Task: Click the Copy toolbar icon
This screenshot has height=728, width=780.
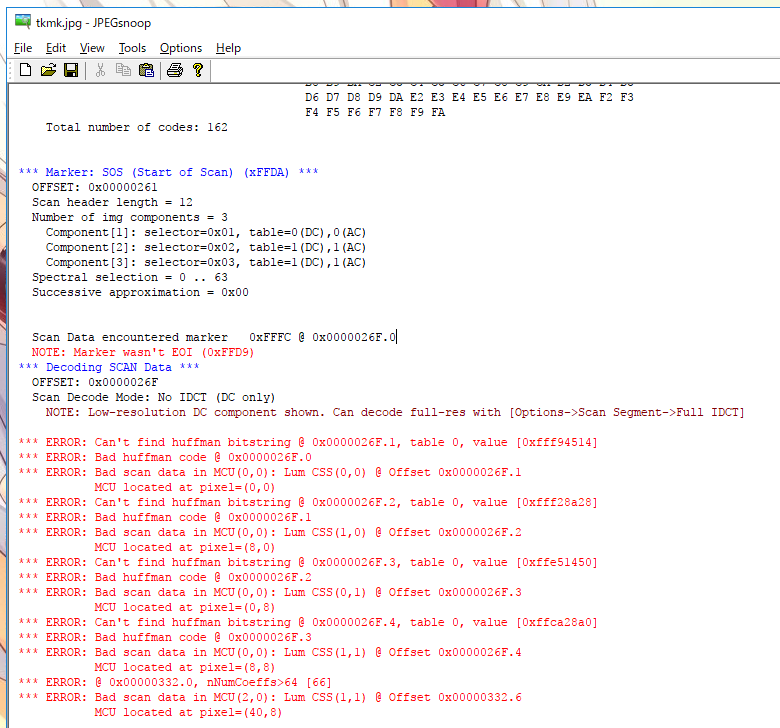Action: tap(123, 70)
